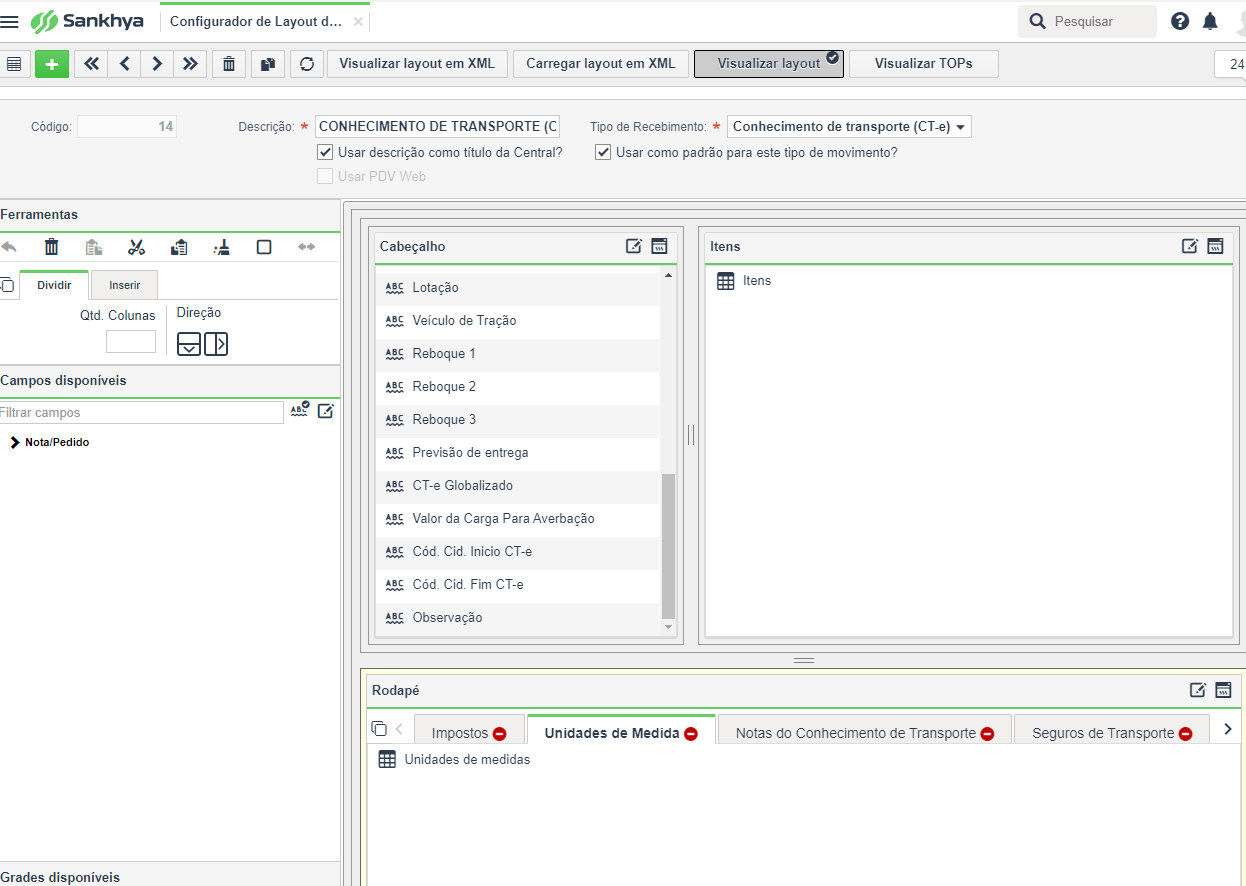Image resolution: width=1246 pixels, height=886 pixels.
Task: Open the help question mark icon
Action: [1180, 21]
